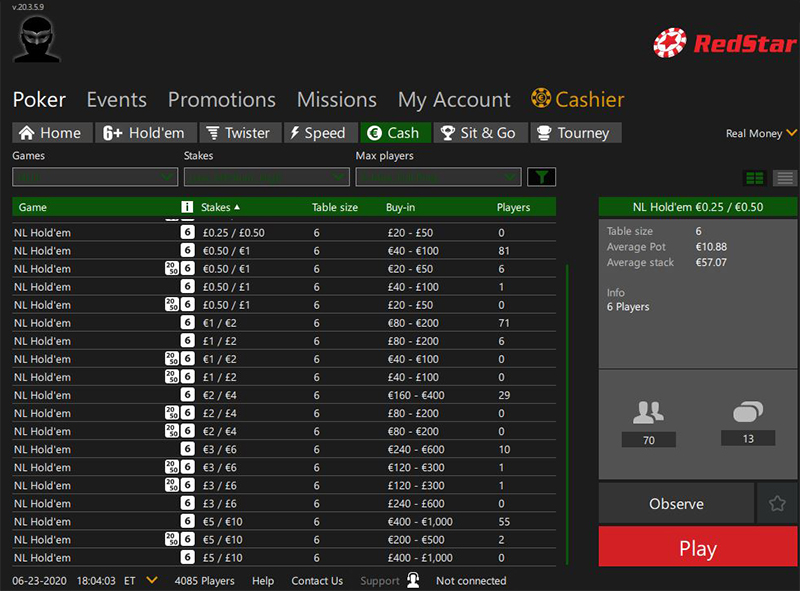Open the 6+ Hold'em tab

(x=146, y=133)
